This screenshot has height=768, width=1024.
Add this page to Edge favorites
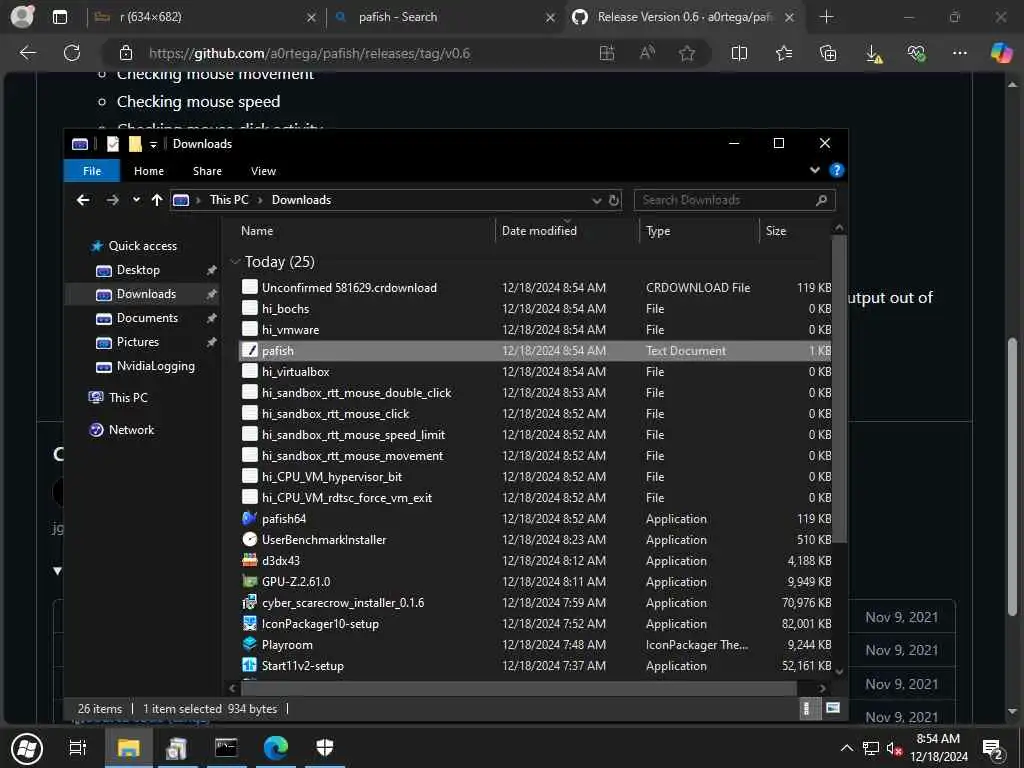pos(686,54)
